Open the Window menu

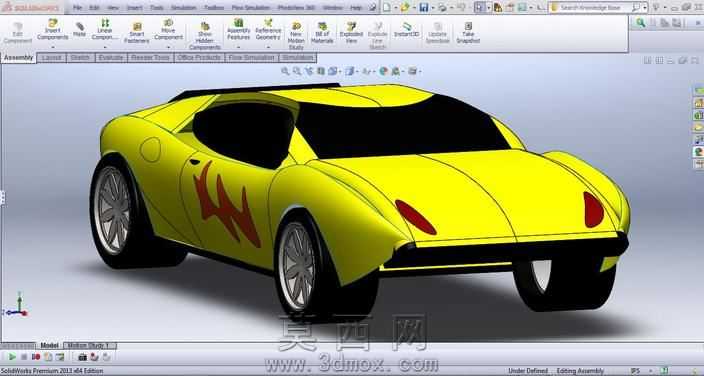(x=333, y=8)
